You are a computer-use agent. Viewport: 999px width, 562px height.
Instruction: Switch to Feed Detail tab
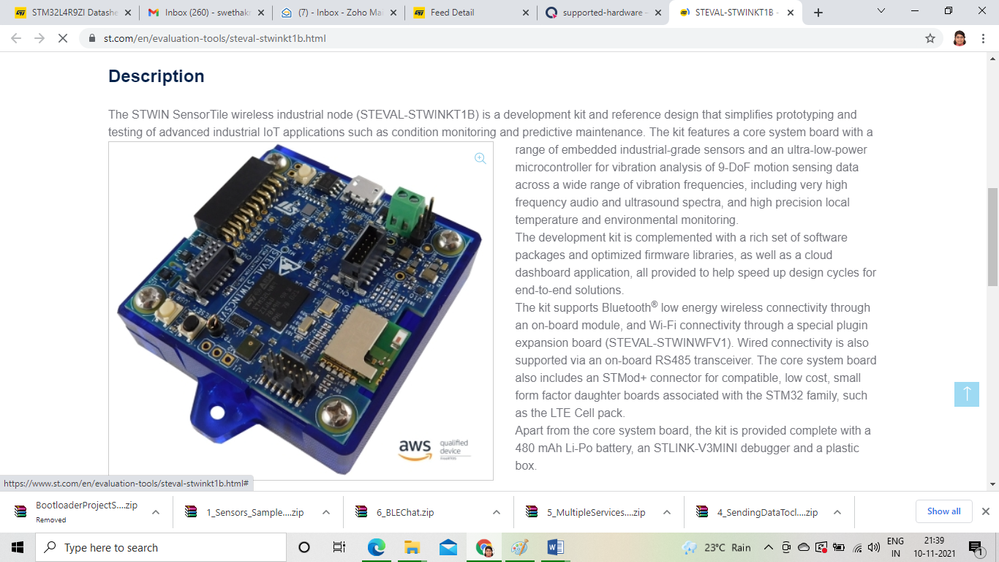tap(470, 13)
